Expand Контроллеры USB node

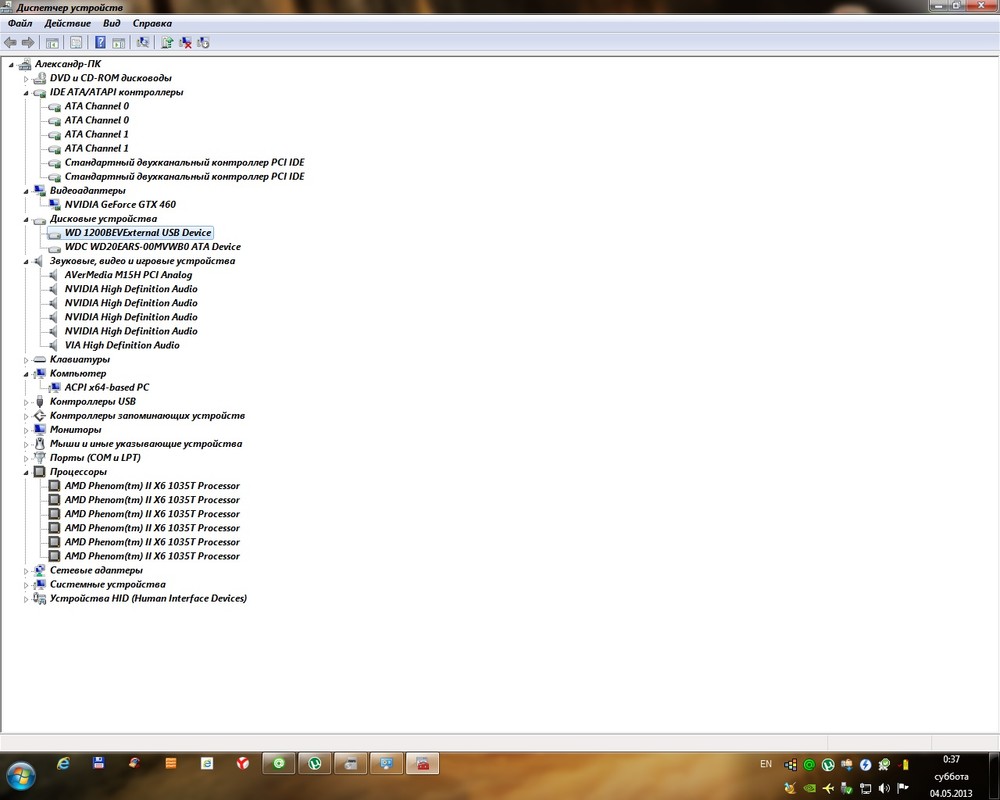click(26, 402)
